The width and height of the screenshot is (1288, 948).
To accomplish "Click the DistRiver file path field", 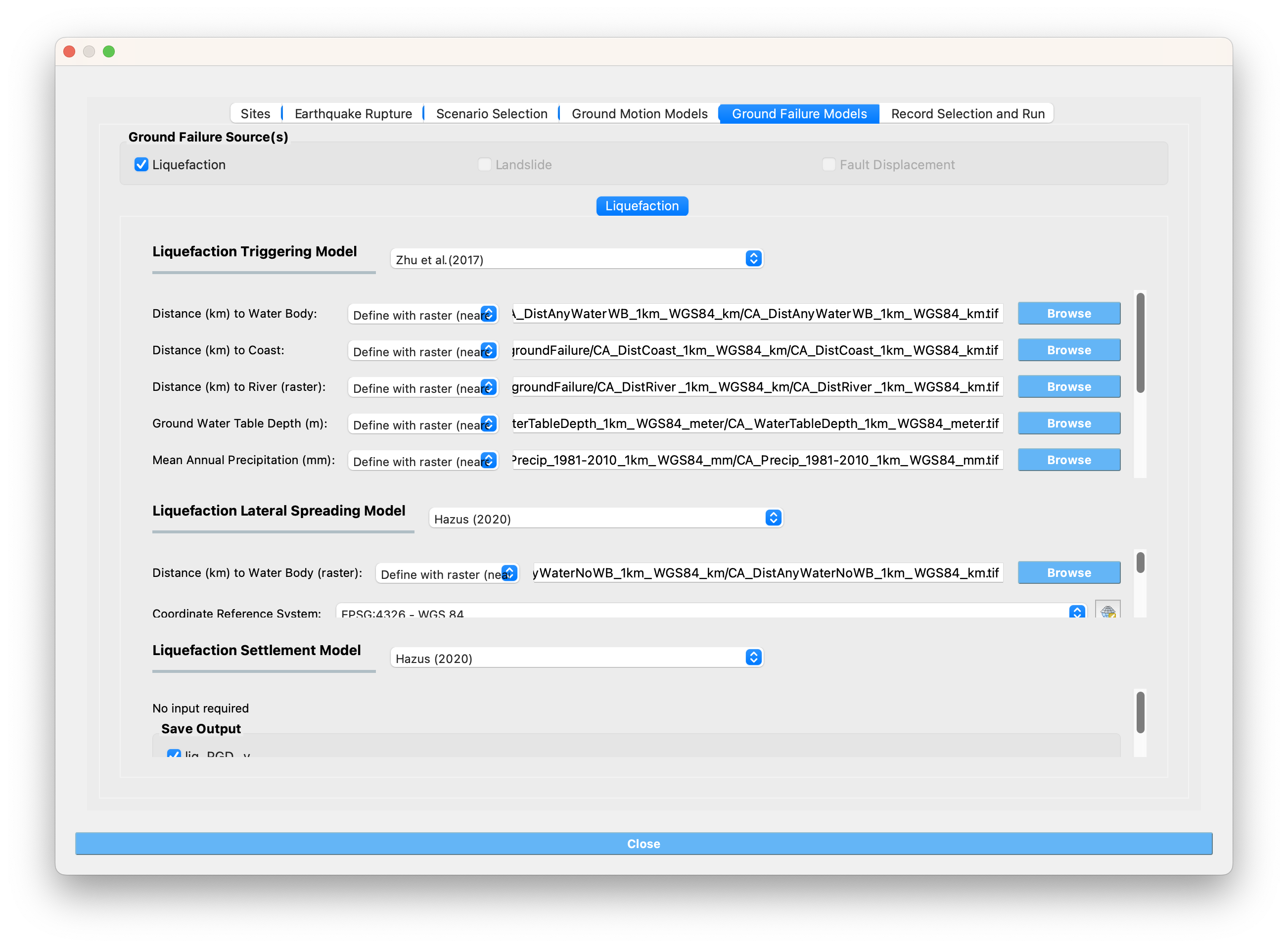I will coord(757,387).
